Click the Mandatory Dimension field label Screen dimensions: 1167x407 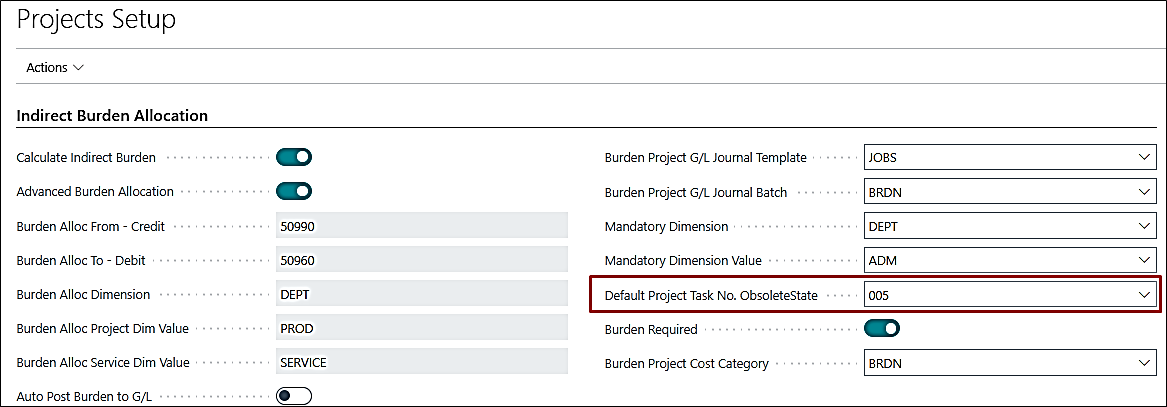tap(666, 227)
